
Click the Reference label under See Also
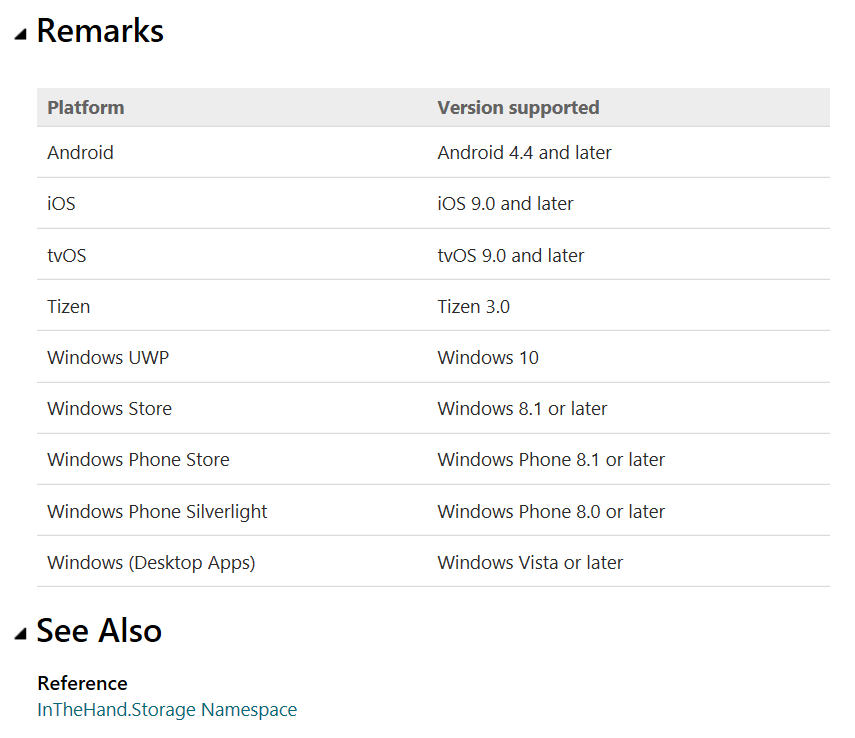(82, 684)
